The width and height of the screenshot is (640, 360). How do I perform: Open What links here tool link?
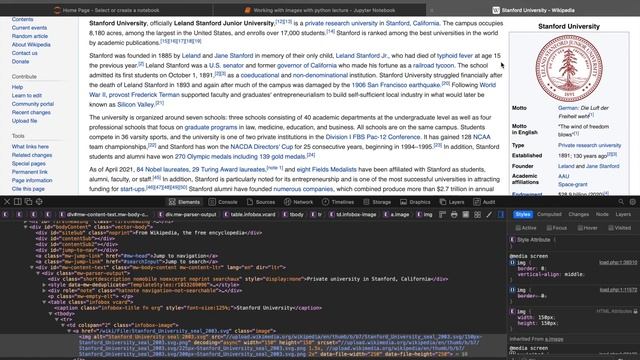click(30, 147)
